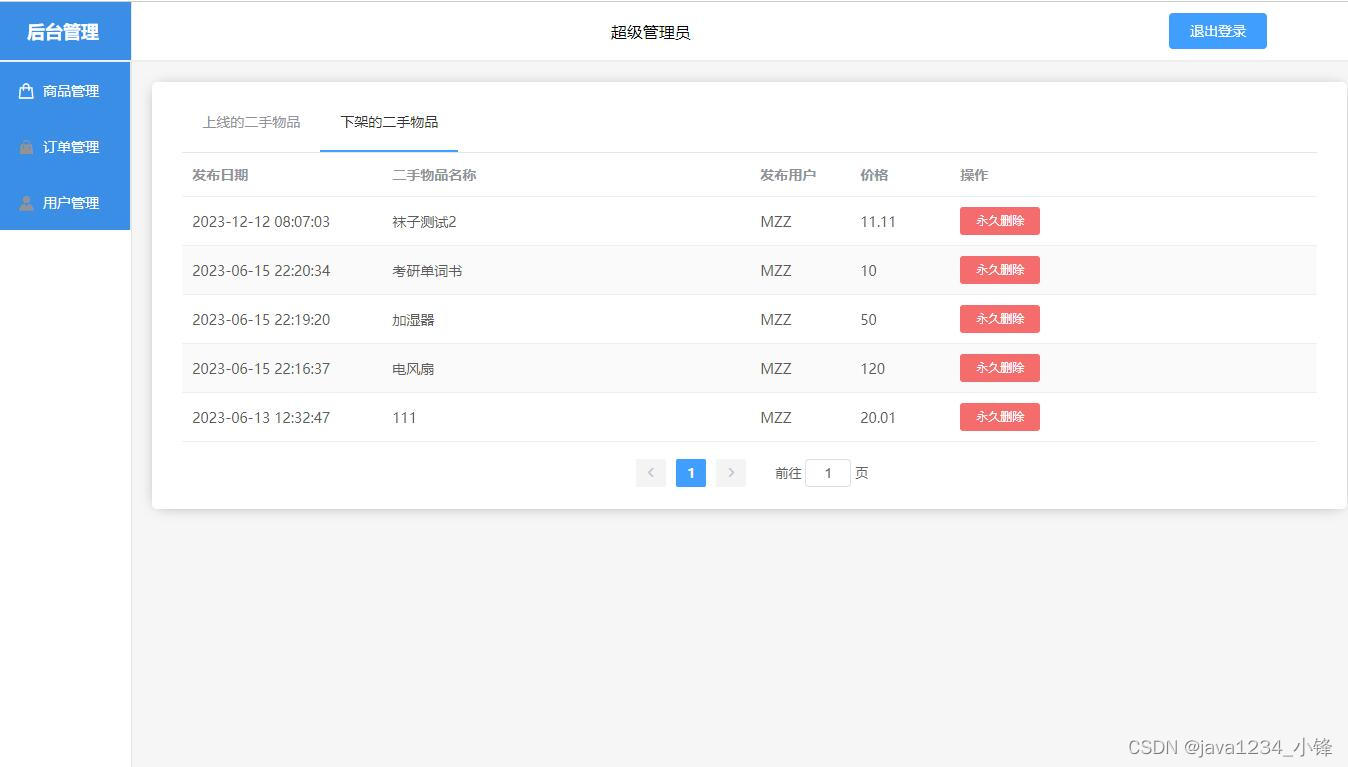
Task: Click the shopping bag icon beside 商品管理
Action: [27, 91]
